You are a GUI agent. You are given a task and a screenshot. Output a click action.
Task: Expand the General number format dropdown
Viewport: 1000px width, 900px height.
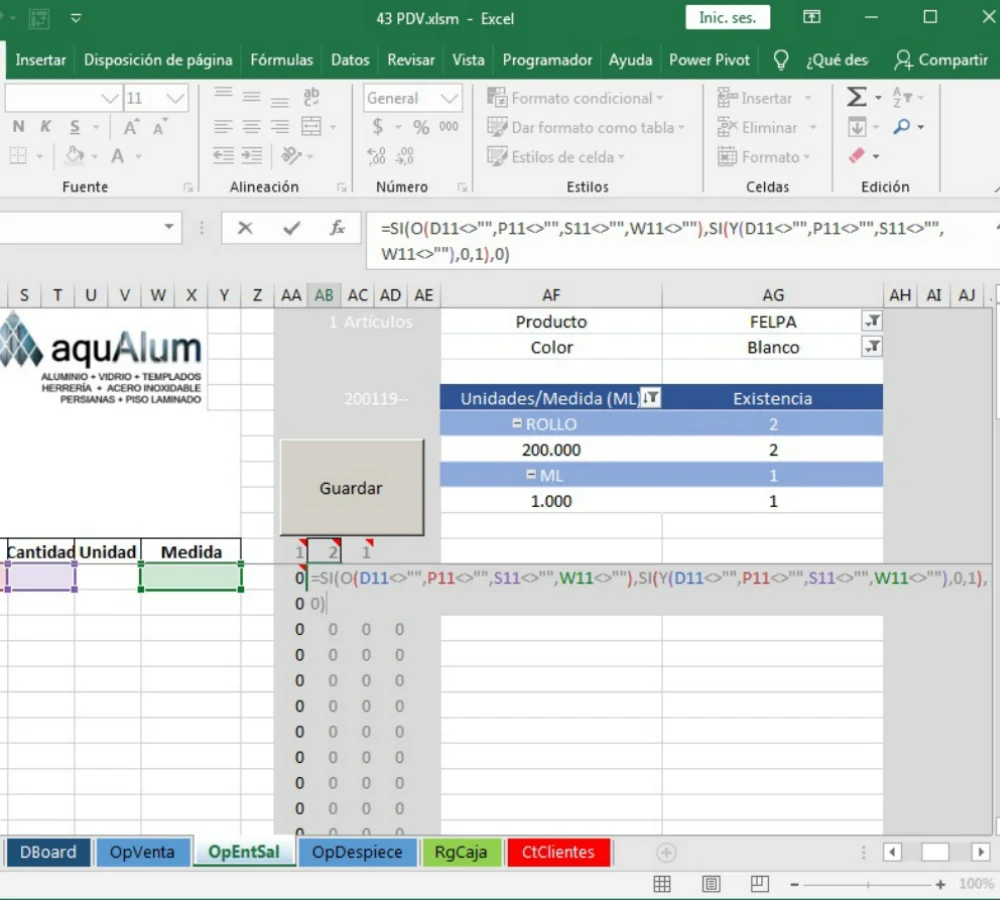[449, 98]
